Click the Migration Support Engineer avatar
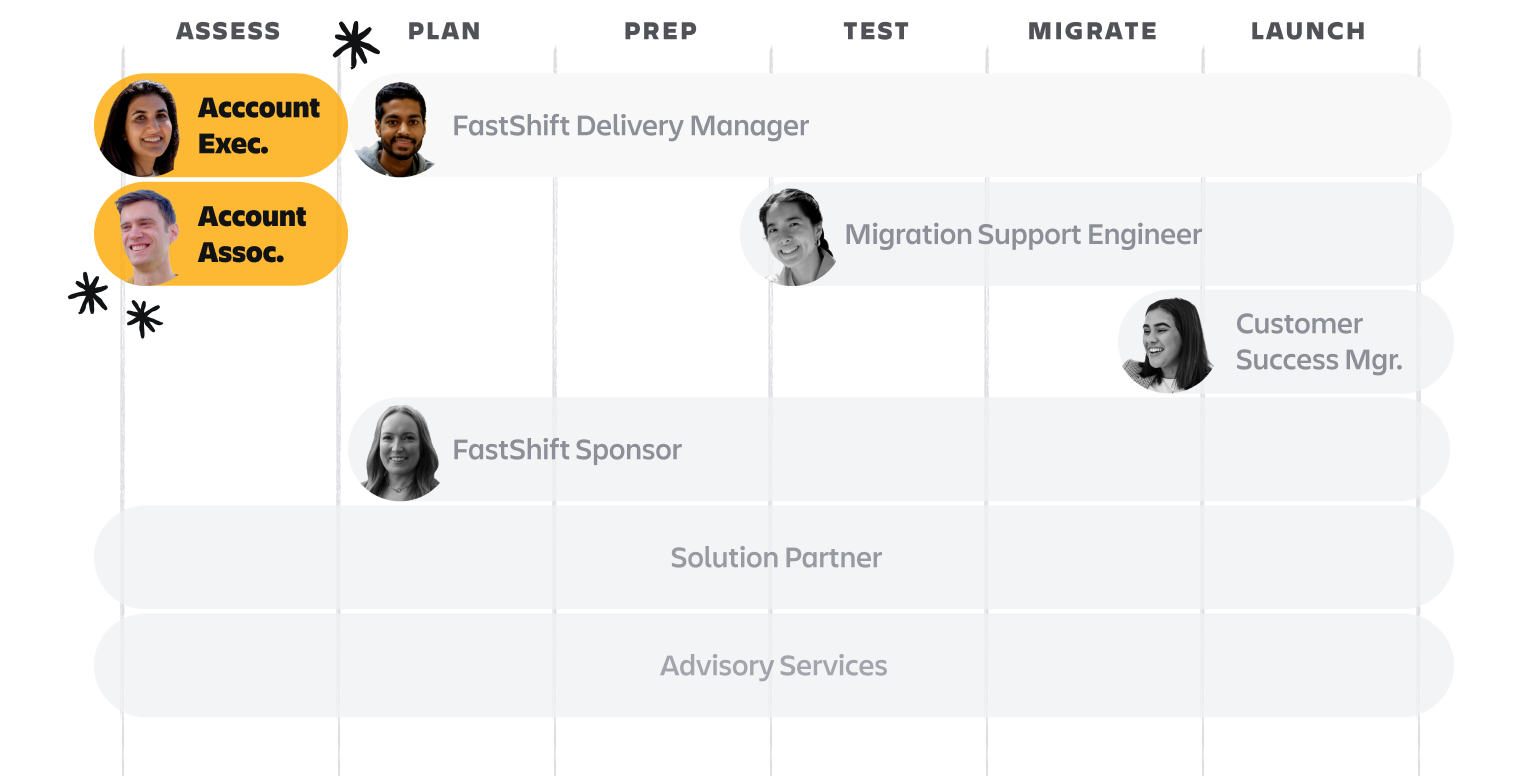The width and height of the screenshot is (1536, 776). [790, 236]
